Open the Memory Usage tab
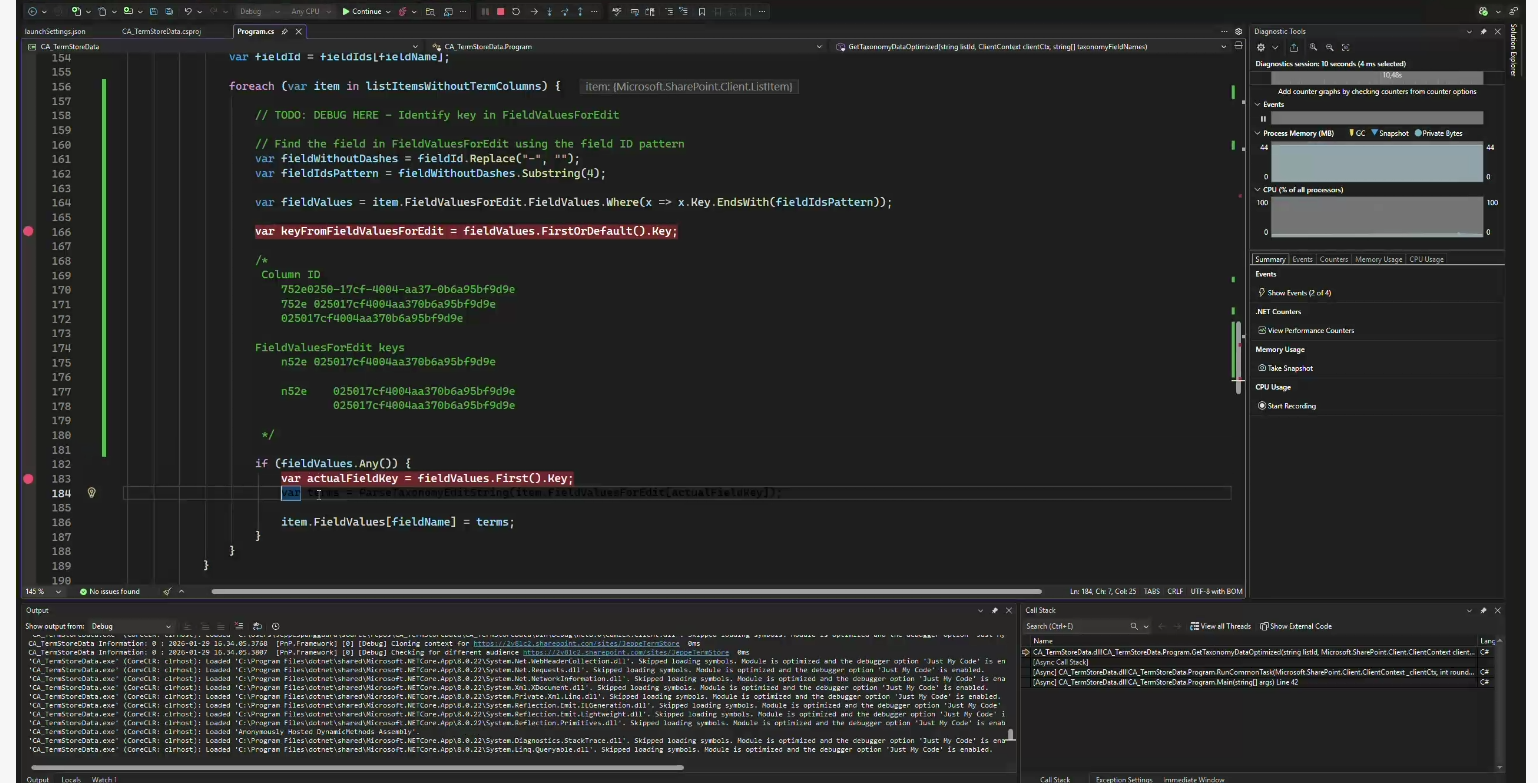This screenshot has height=783, width=1538. (1378, 259)
